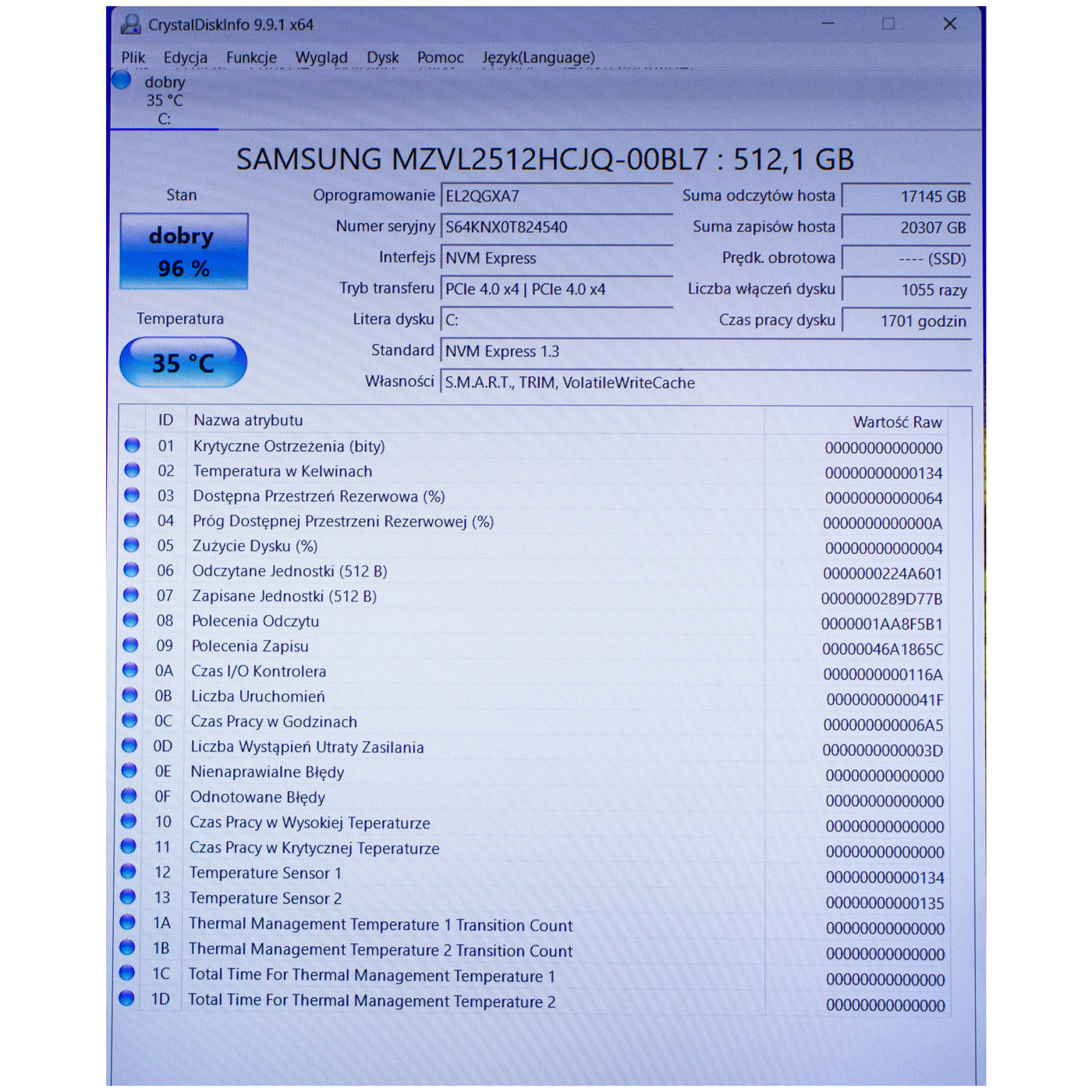Click the ID column header
The height and width of the screenshot is (1092, 1092).
pos(165,420)
